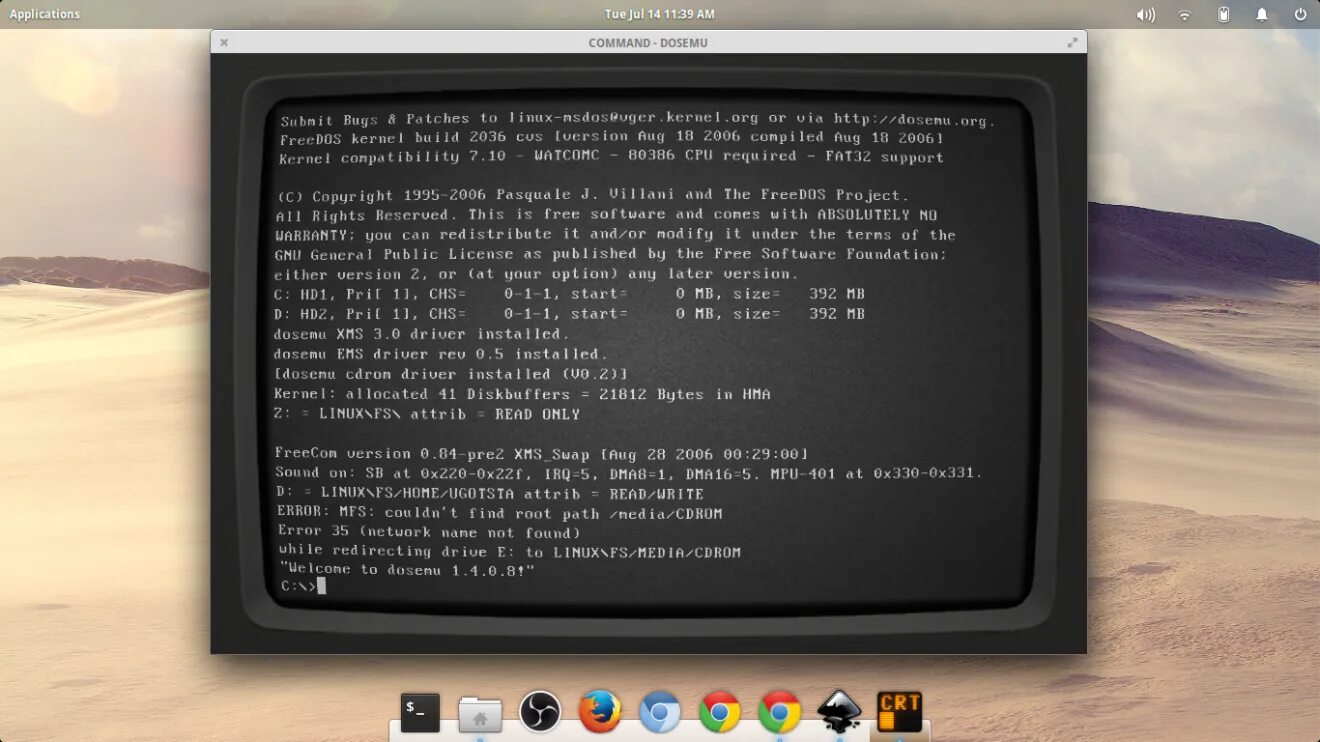Click the "GNU General Public License" line

[x=611, y=254]
